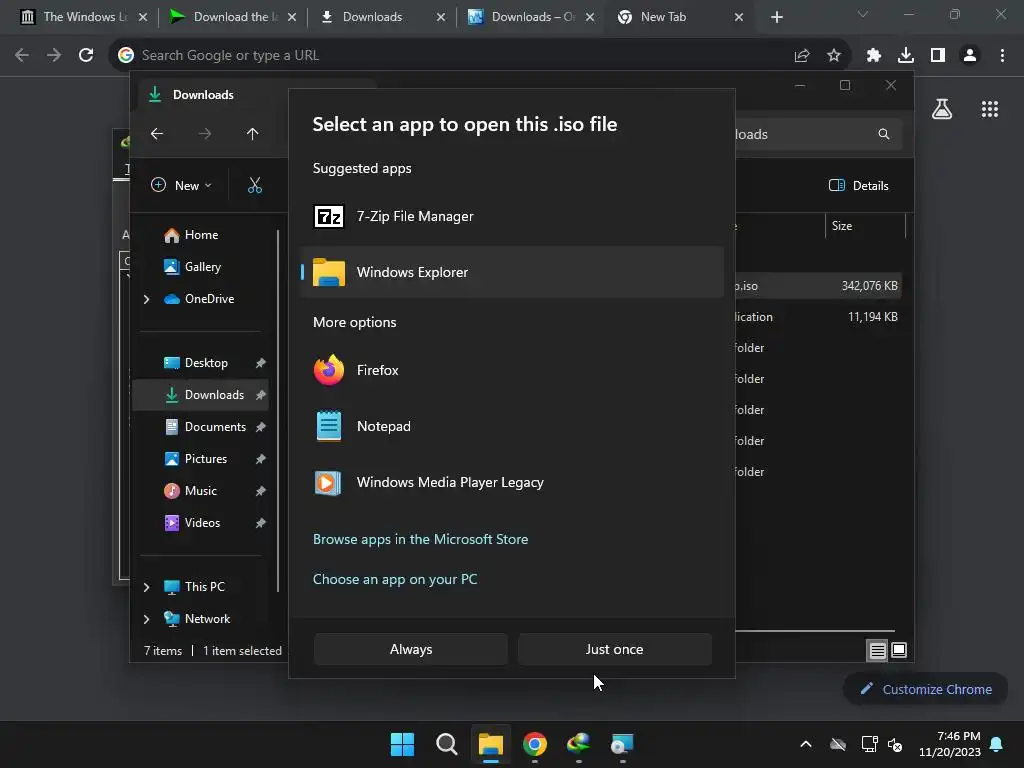The height and width of the screenshot is (768, 1024).
Task: Click the Cut scissors icon in Explorer
Action: (x=255, y=185)
